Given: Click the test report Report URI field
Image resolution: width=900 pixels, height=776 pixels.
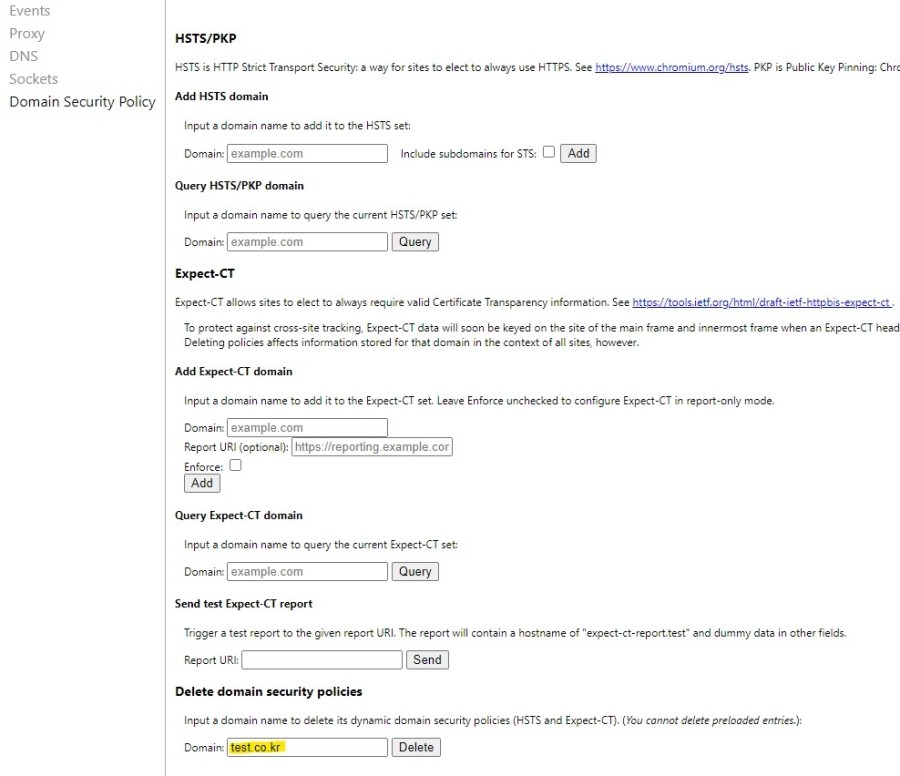Looking at the screenshot, I should (x=322, y=660).
